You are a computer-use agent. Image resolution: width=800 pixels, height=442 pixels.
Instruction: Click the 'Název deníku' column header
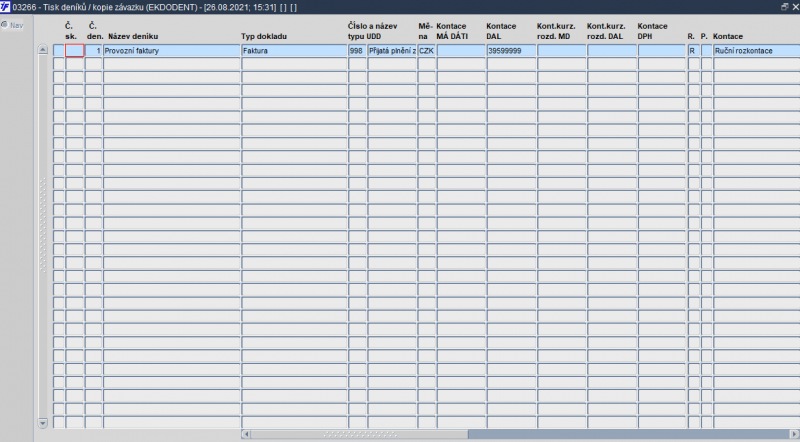coord(133,36)
